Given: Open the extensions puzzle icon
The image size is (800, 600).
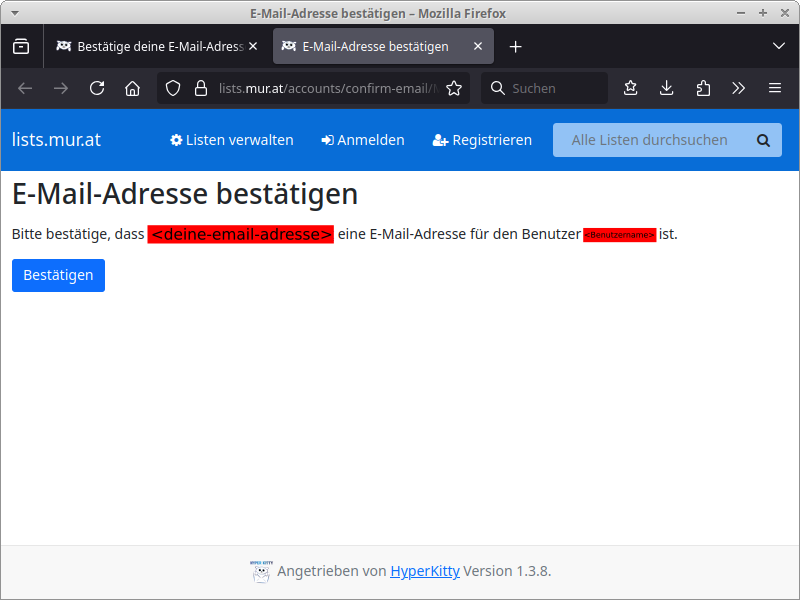Looking at the screenshot, I should pyautogui.click(x=703, y=88).
